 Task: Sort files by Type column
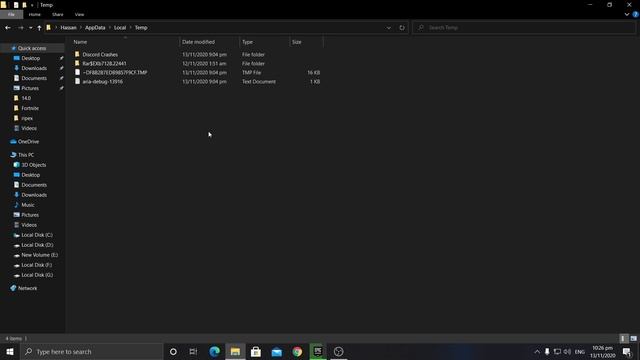click(264, 42)
